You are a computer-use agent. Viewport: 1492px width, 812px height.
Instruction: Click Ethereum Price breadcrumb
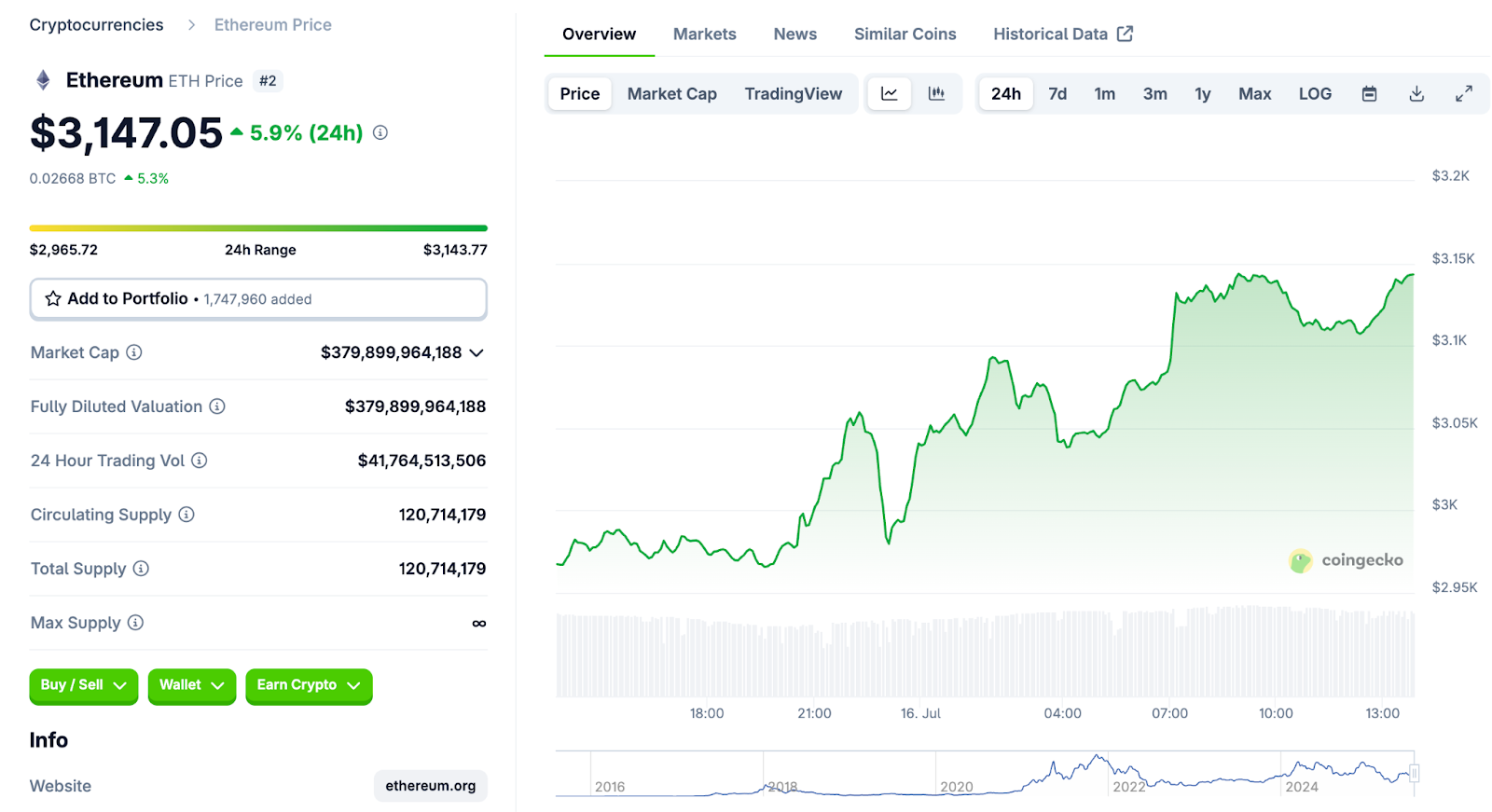tap(273, 25)
